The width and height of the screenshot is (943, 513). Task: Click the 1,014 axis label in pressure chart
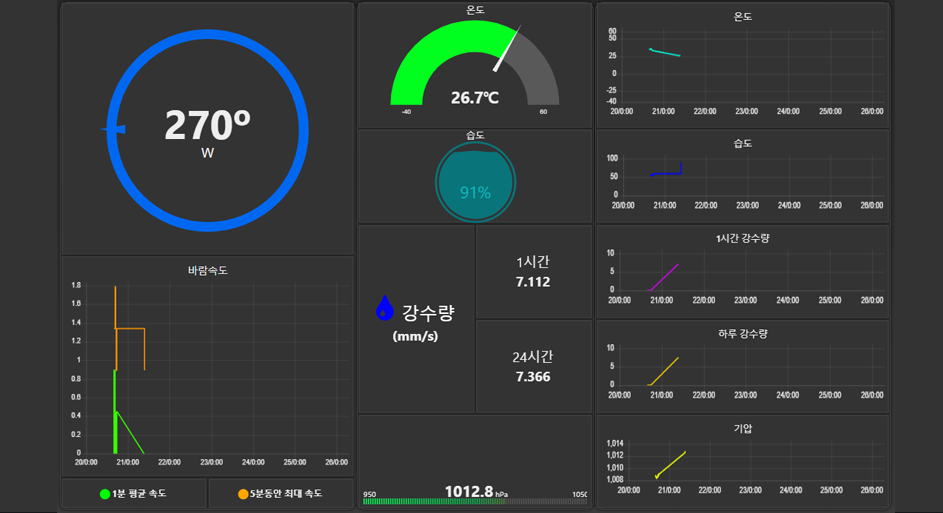click(x=615, y=444)
